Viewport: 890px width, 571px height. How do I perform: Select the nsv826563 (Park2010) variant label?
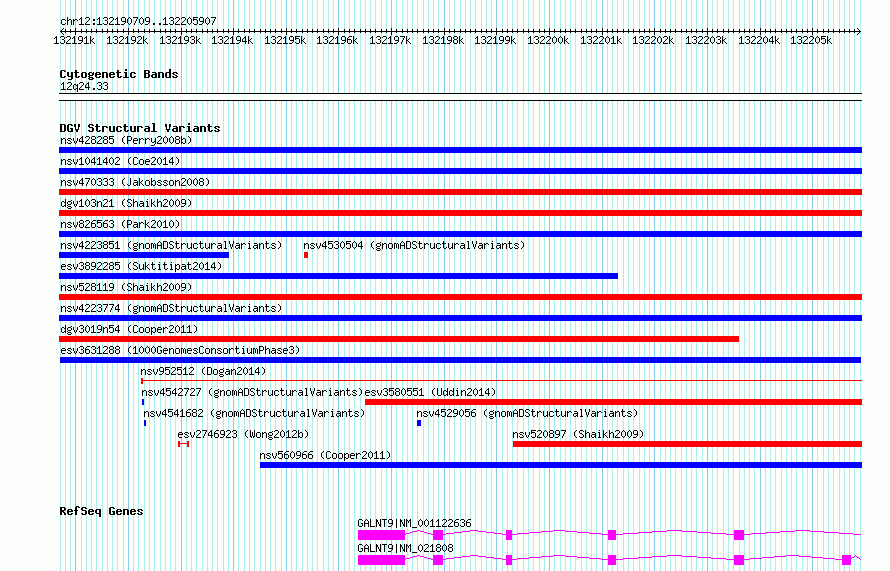click(120, 224)
